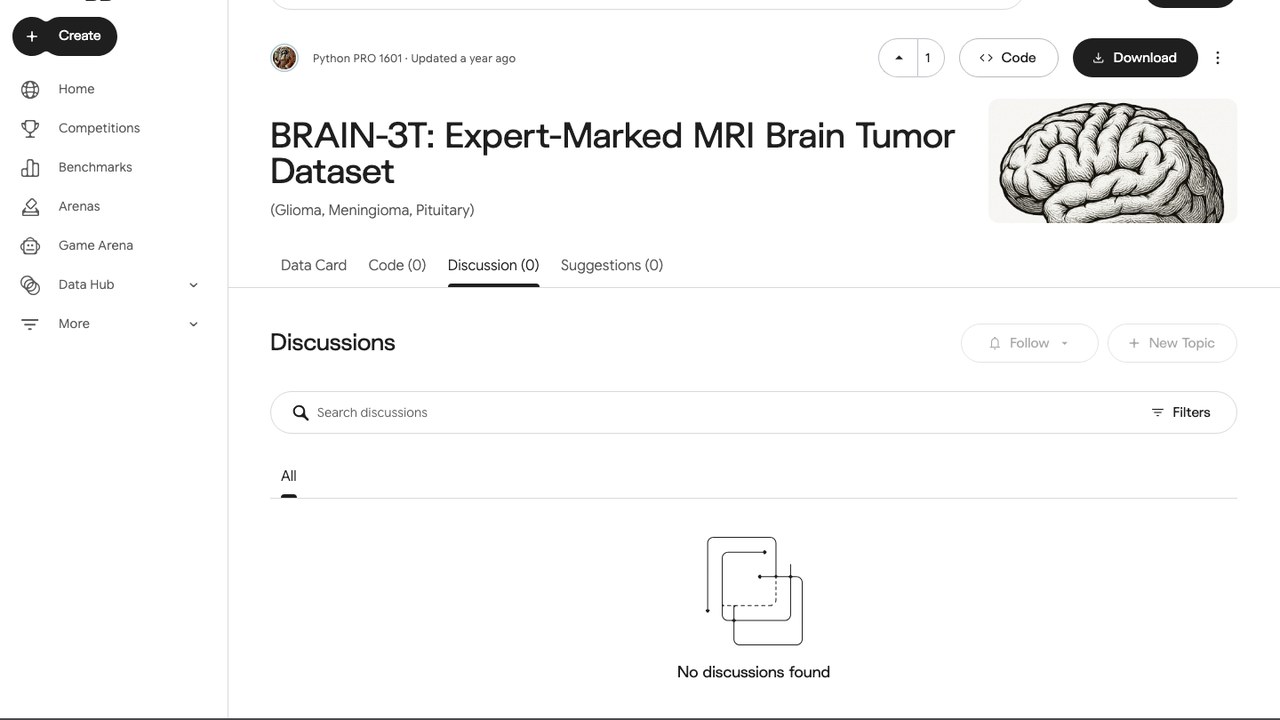Open the three-dot options menu
This screenshot has width=1280, height=720.
pos(1217,58)
